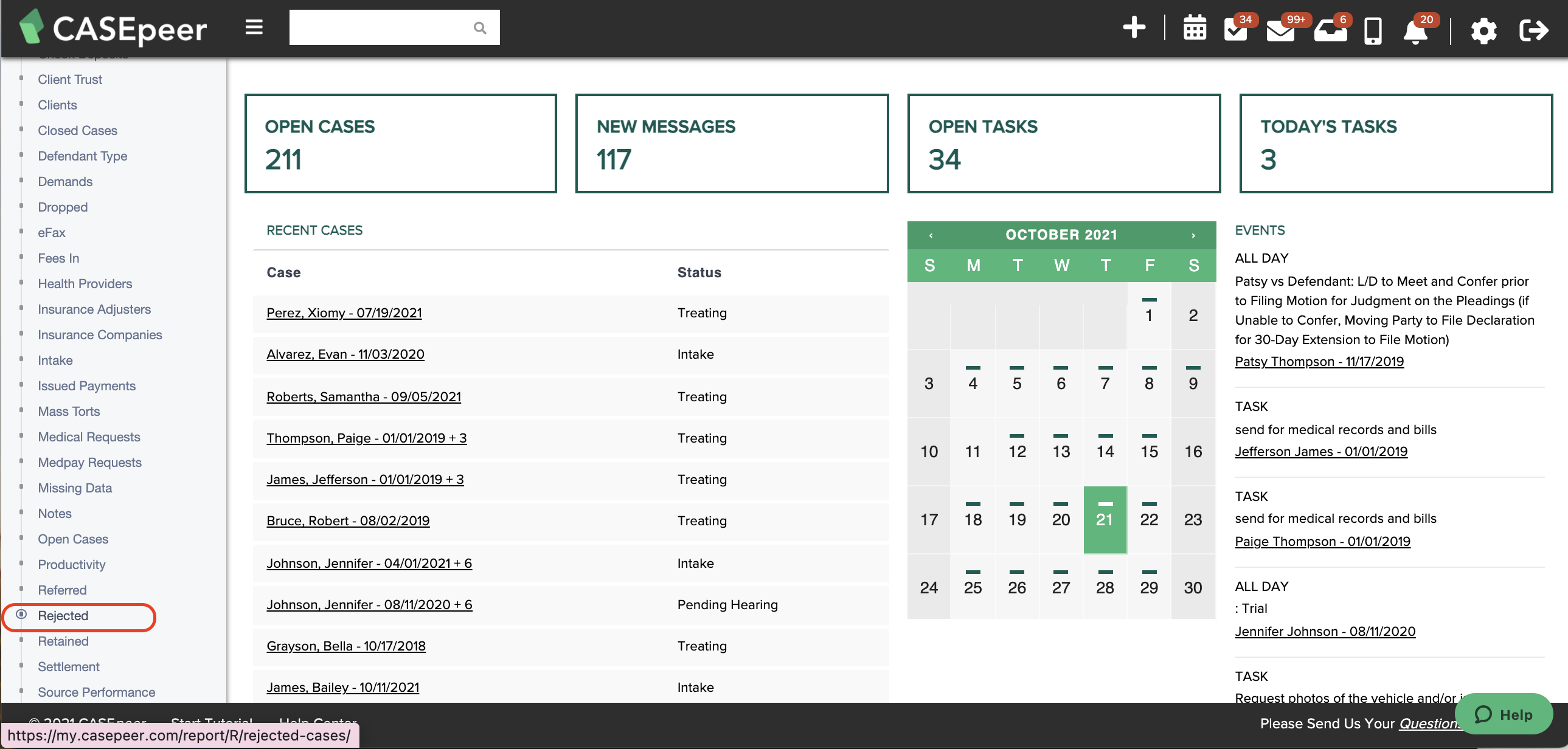Viewport: 1568px width, 749px height.
Task: Open Insurance Companies in the sidebar
Action: 100,334
